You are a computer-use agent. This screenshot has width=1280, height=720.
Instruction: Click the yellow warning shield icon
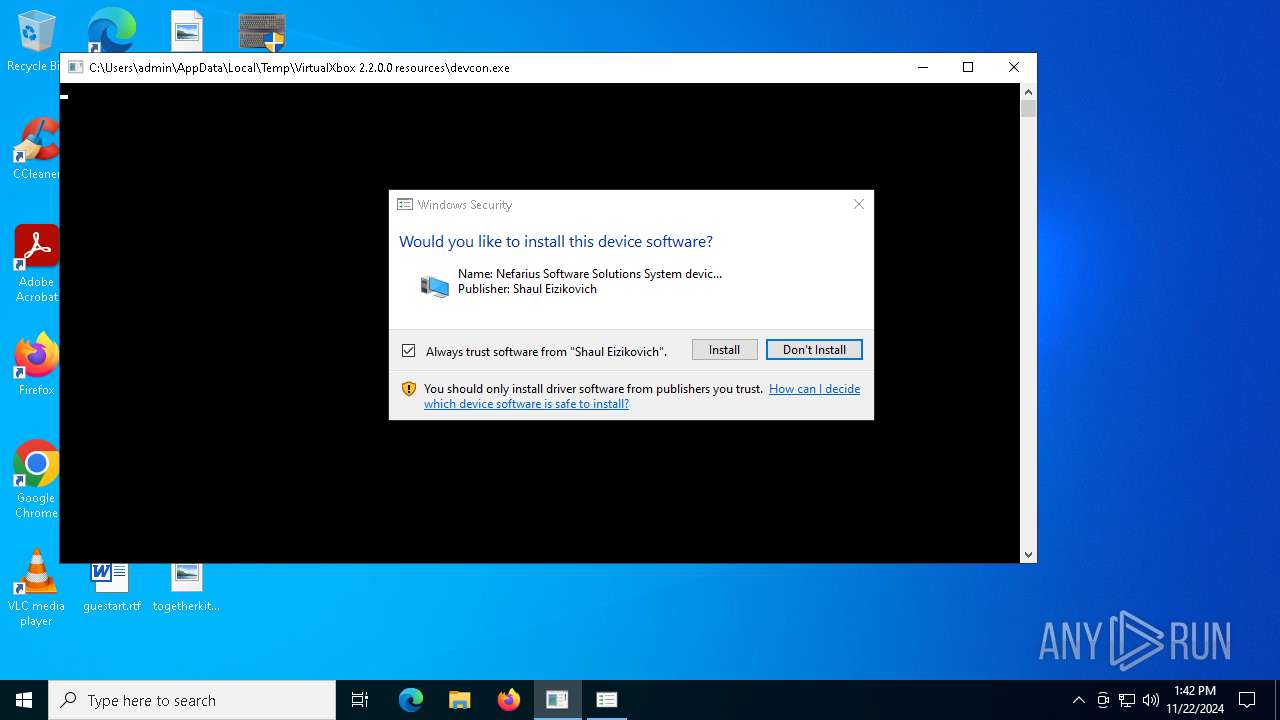(408, 389)
